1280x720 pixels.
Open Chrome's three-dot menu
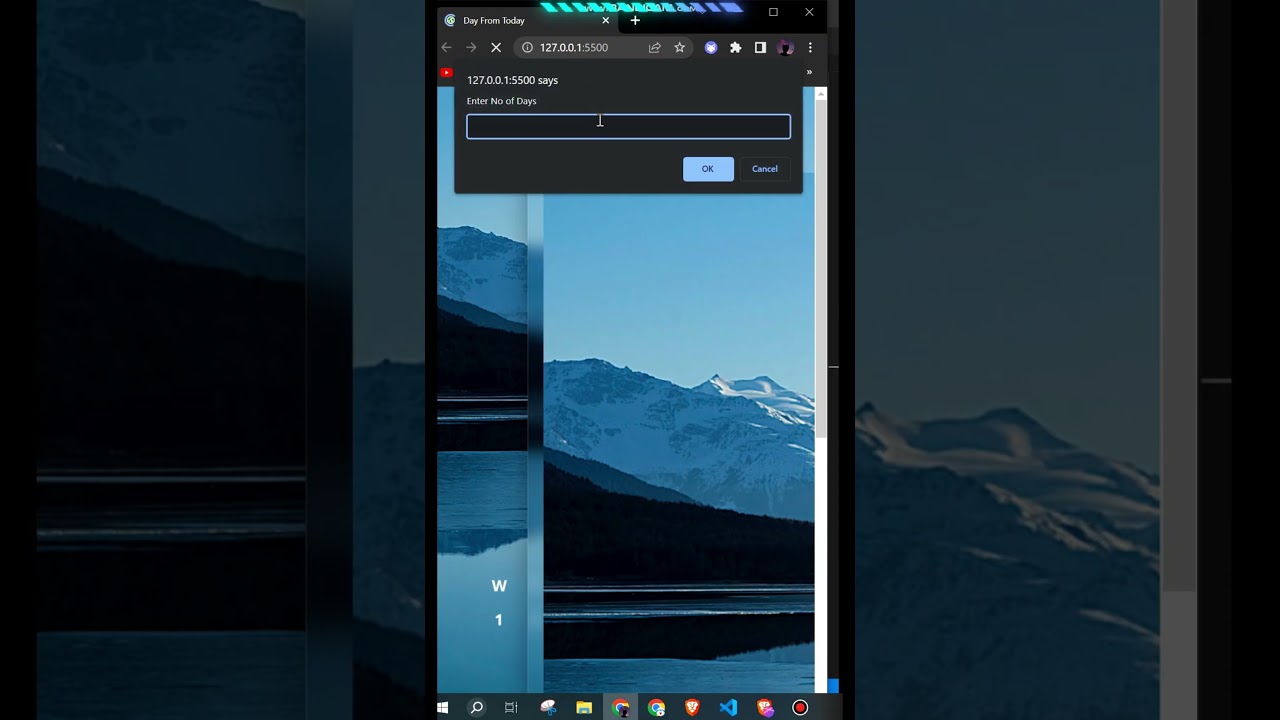click(x=810, y=47)
